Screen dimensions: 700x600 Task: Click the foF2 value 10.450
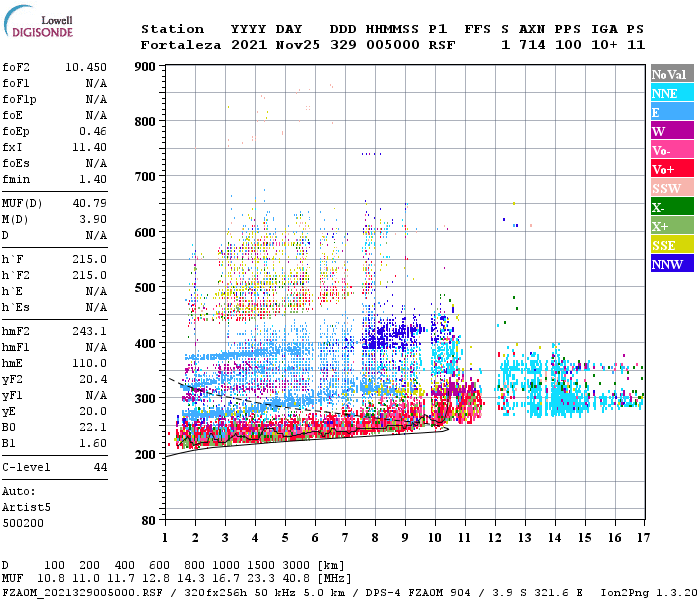pos(86,67)
